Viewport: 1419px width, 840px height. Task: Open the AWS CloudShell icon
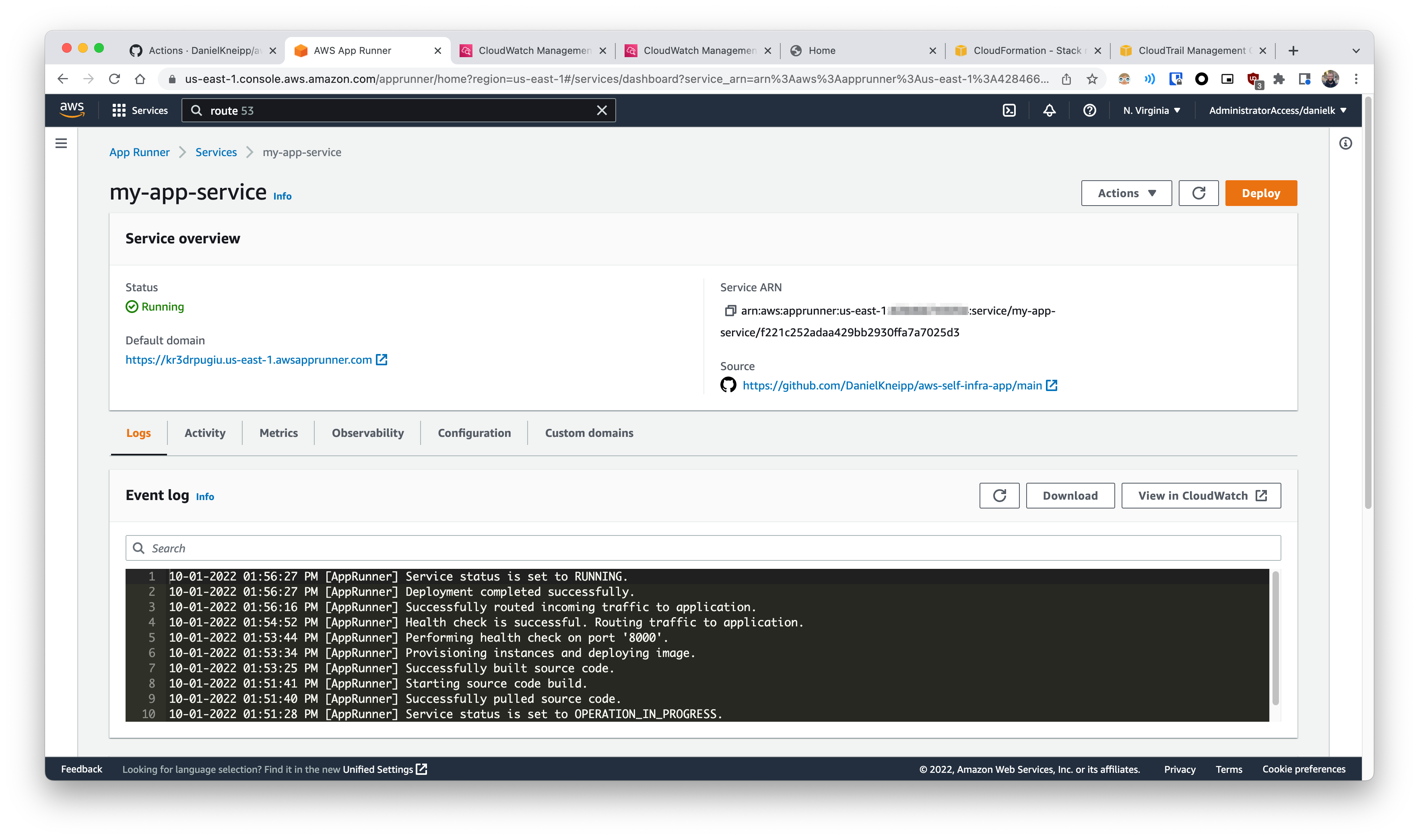1009,110
